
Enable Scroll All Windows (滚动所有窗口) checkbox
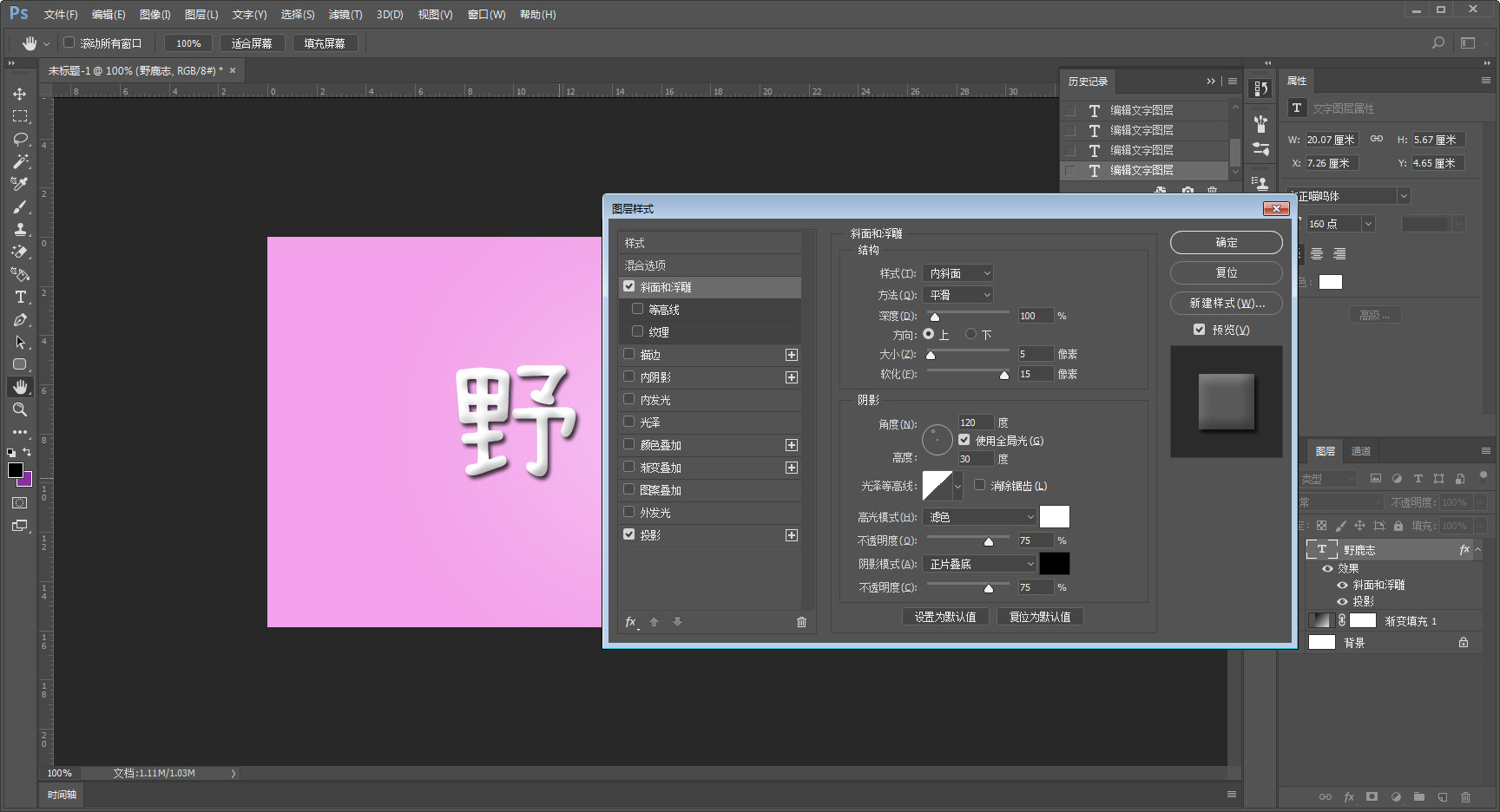tap(69, 43)
